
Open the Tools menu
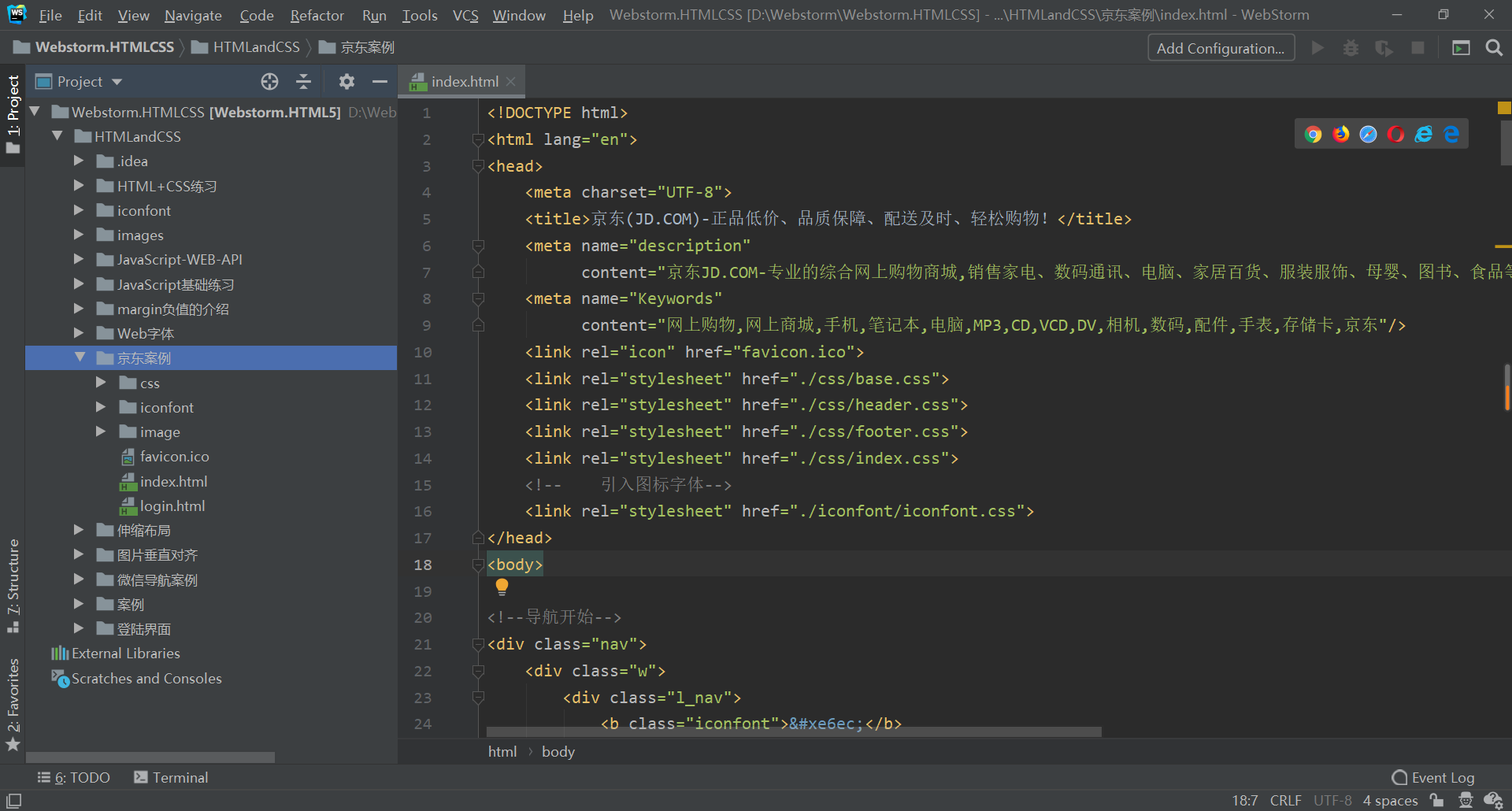point(420,15)
